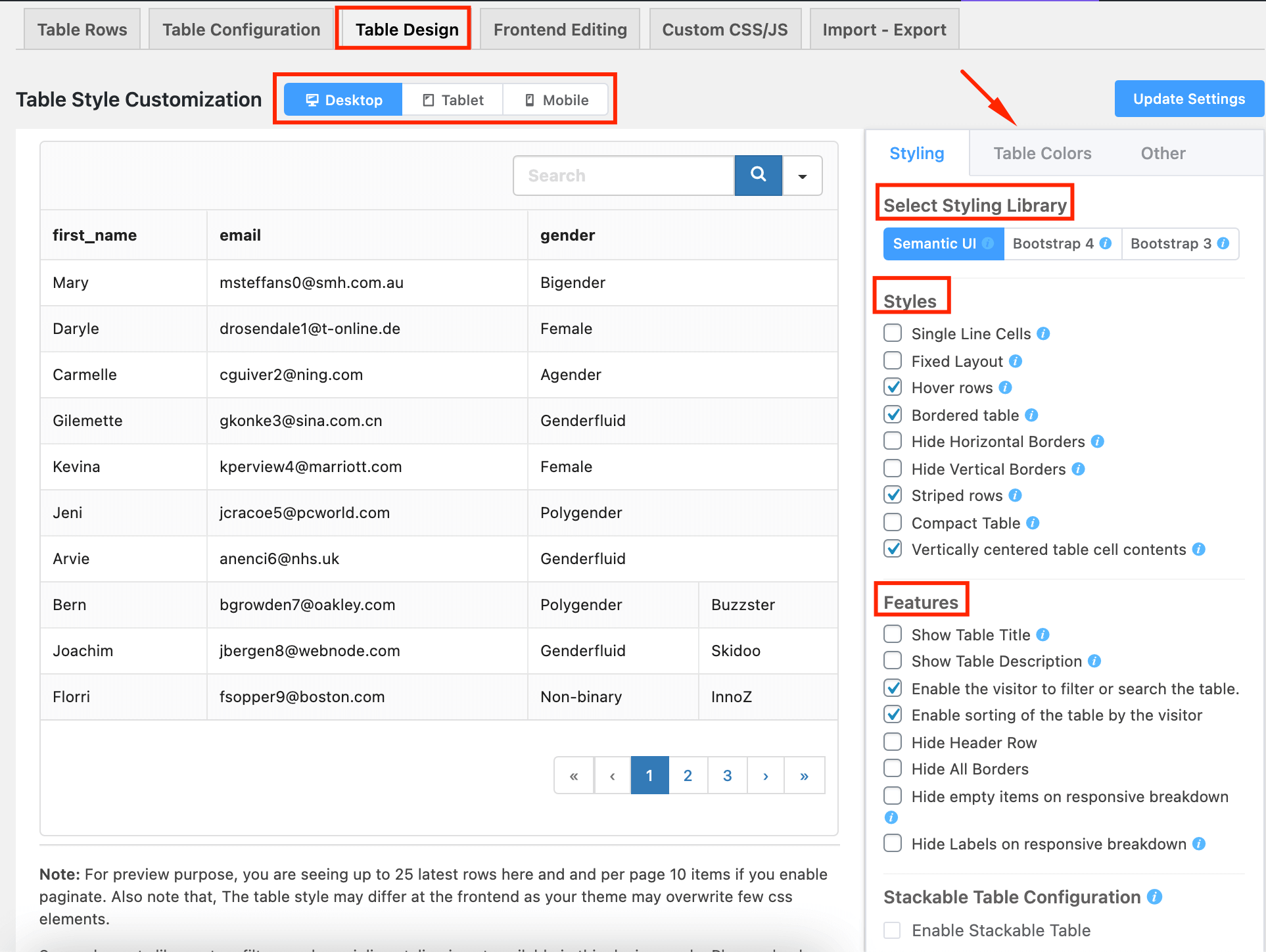The image size is (1266, 952).
Task: Open the info tooltip next to Striped rows
Action: coord(1015,494)
